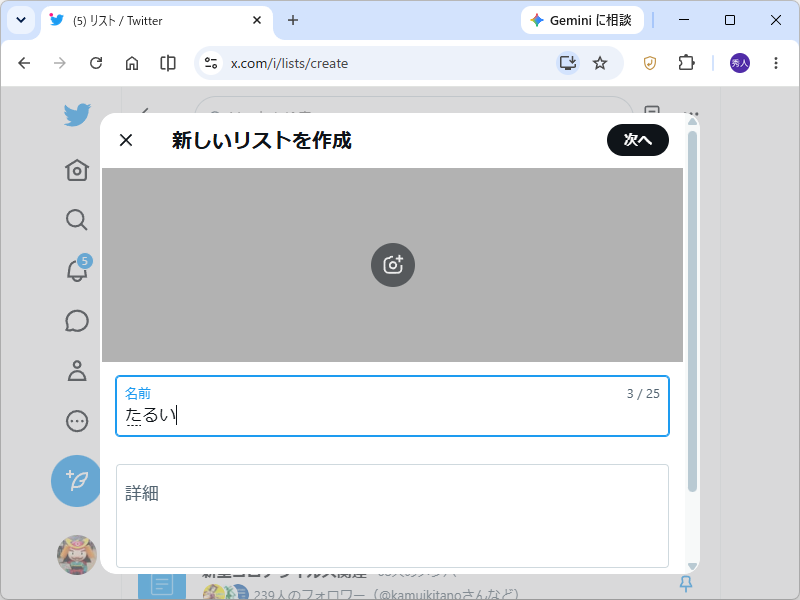Reload the page

[96, 63]
